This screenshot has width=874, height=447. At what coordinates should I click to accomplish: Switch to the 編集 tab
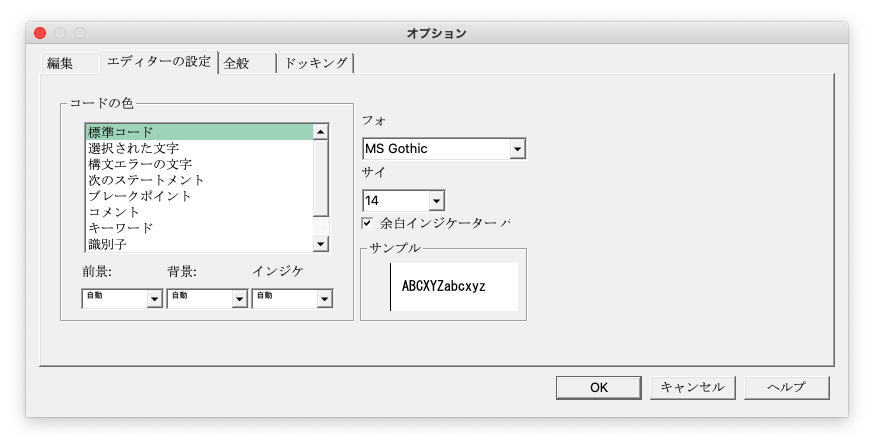click(x=60, y=63)
